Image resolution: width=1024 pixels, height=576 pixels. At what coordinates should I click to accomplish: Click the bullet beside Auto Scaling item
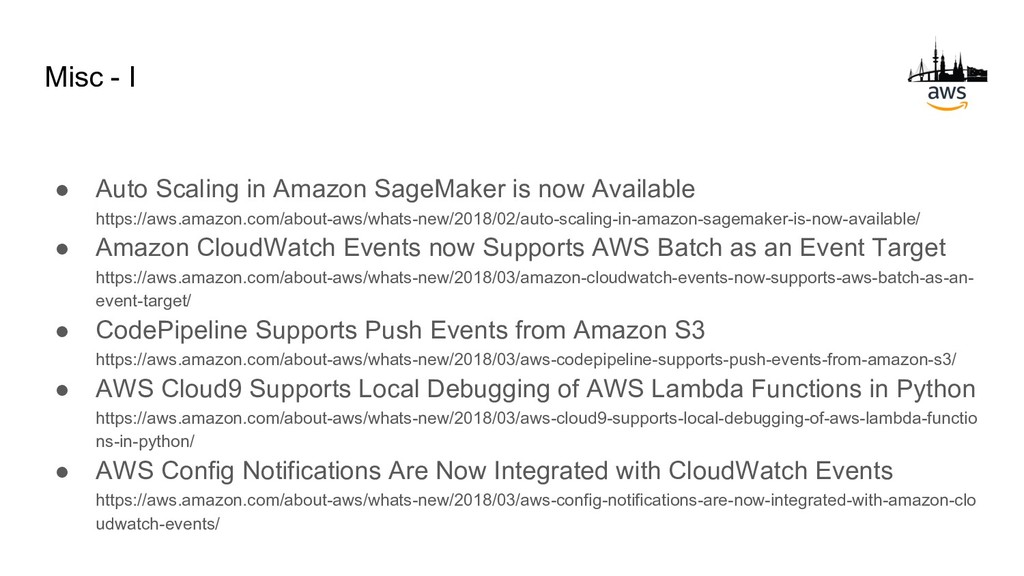click(63, 190)
